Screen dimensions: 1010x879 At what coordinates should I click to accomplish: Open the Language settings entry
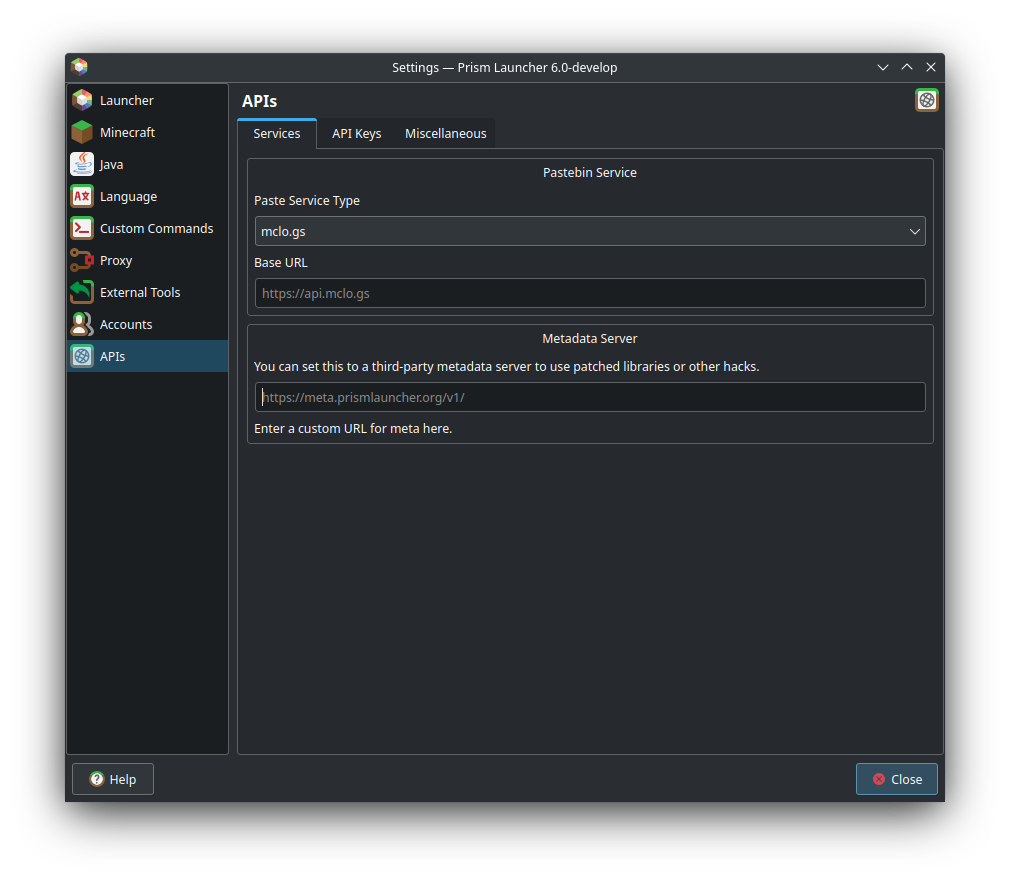coord(148,196)
